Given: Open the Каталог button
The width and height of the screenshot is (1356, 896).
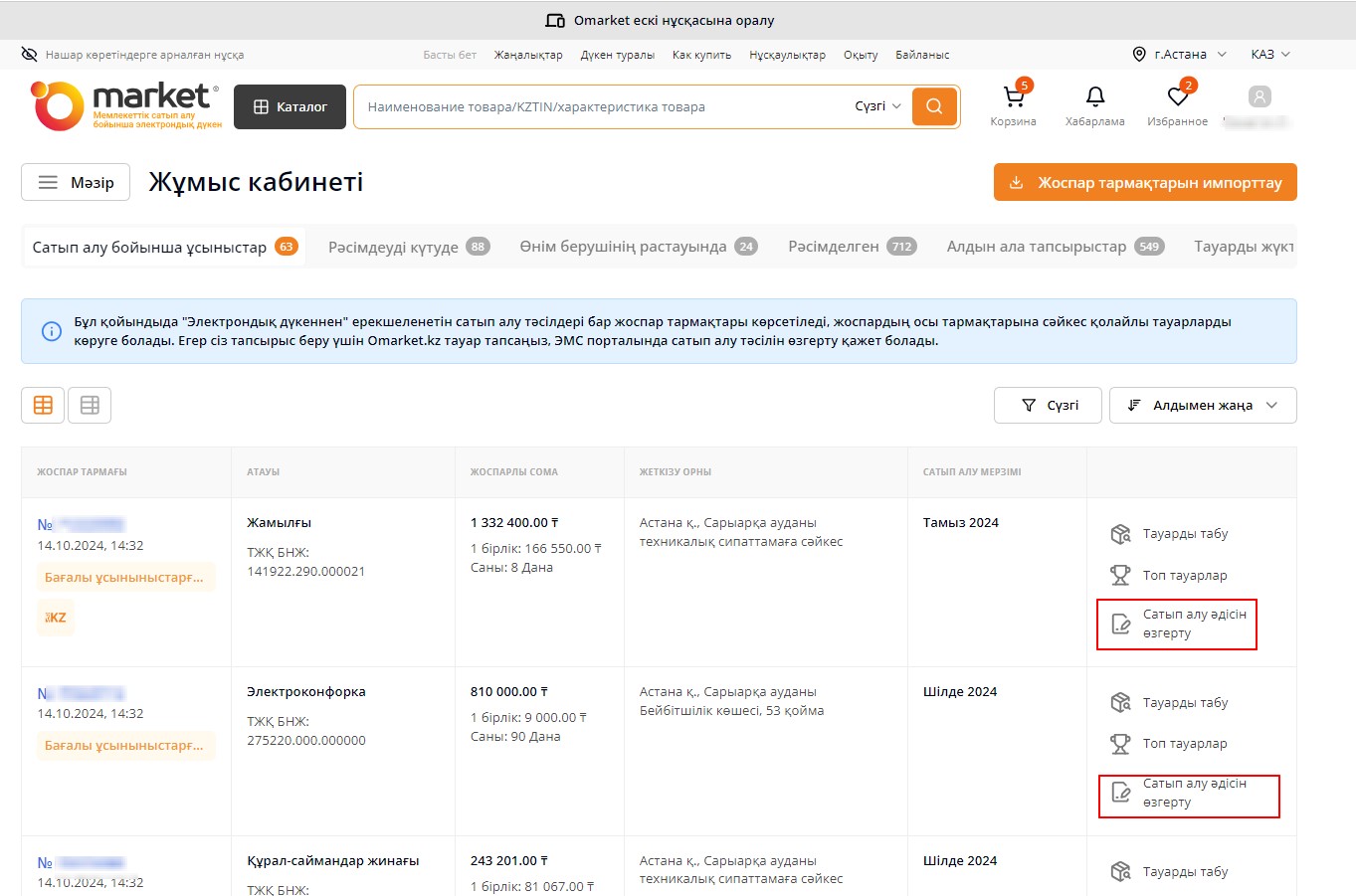Looking at the screenshot, I should tap(290, 106).
